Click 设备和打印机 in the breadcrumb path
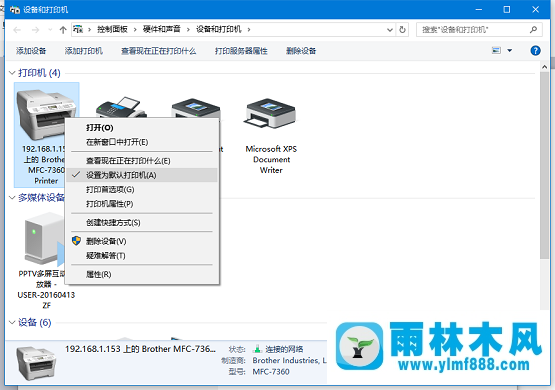 tap(219, 29)
